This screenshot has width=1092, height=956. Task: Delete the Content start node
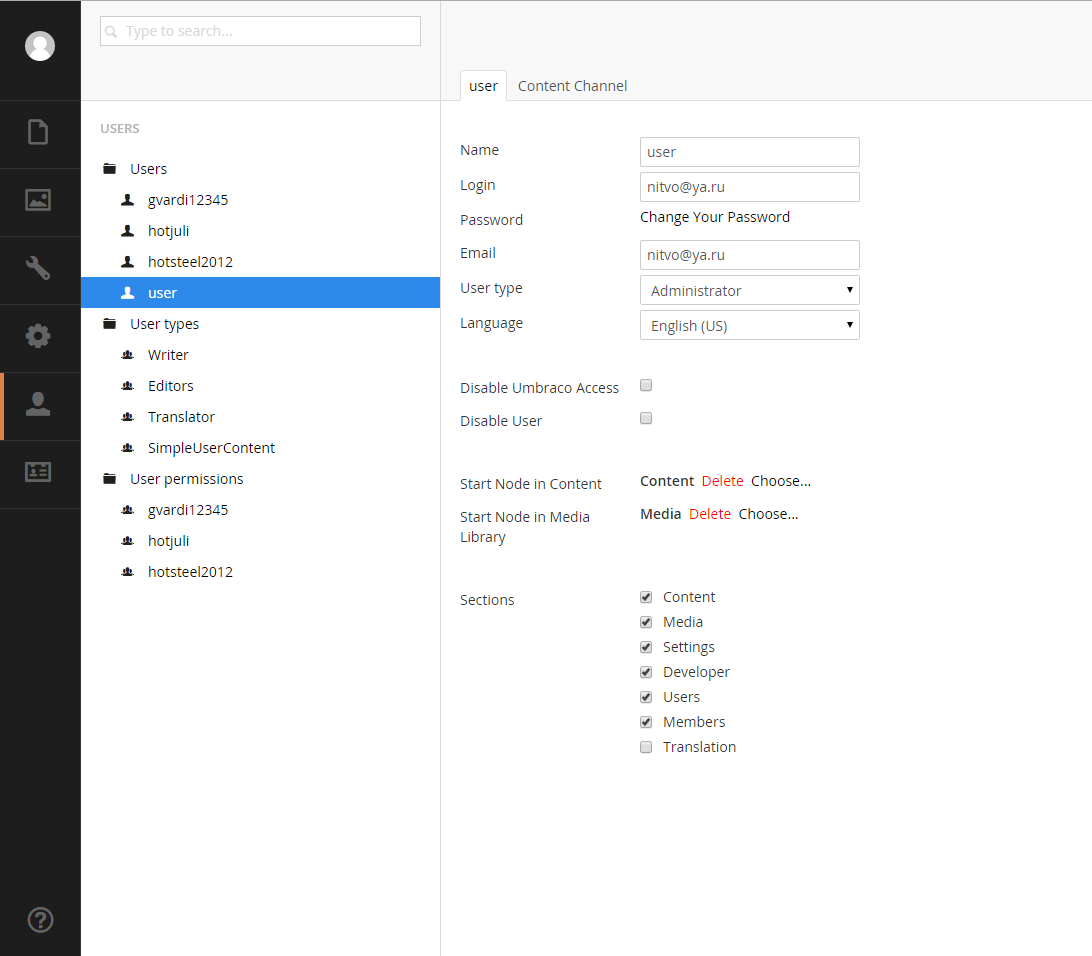[722, 481]
